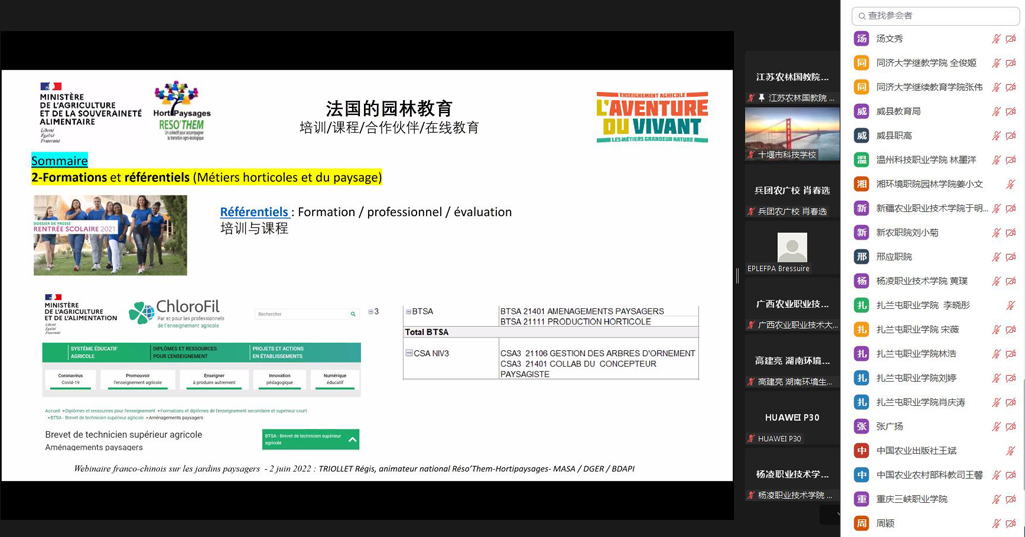Image resolution: width=1025 pixels, height=537 pixels.
Task: Select participant 湘环境职院园林学院姜小文
Action: [935, 184]
